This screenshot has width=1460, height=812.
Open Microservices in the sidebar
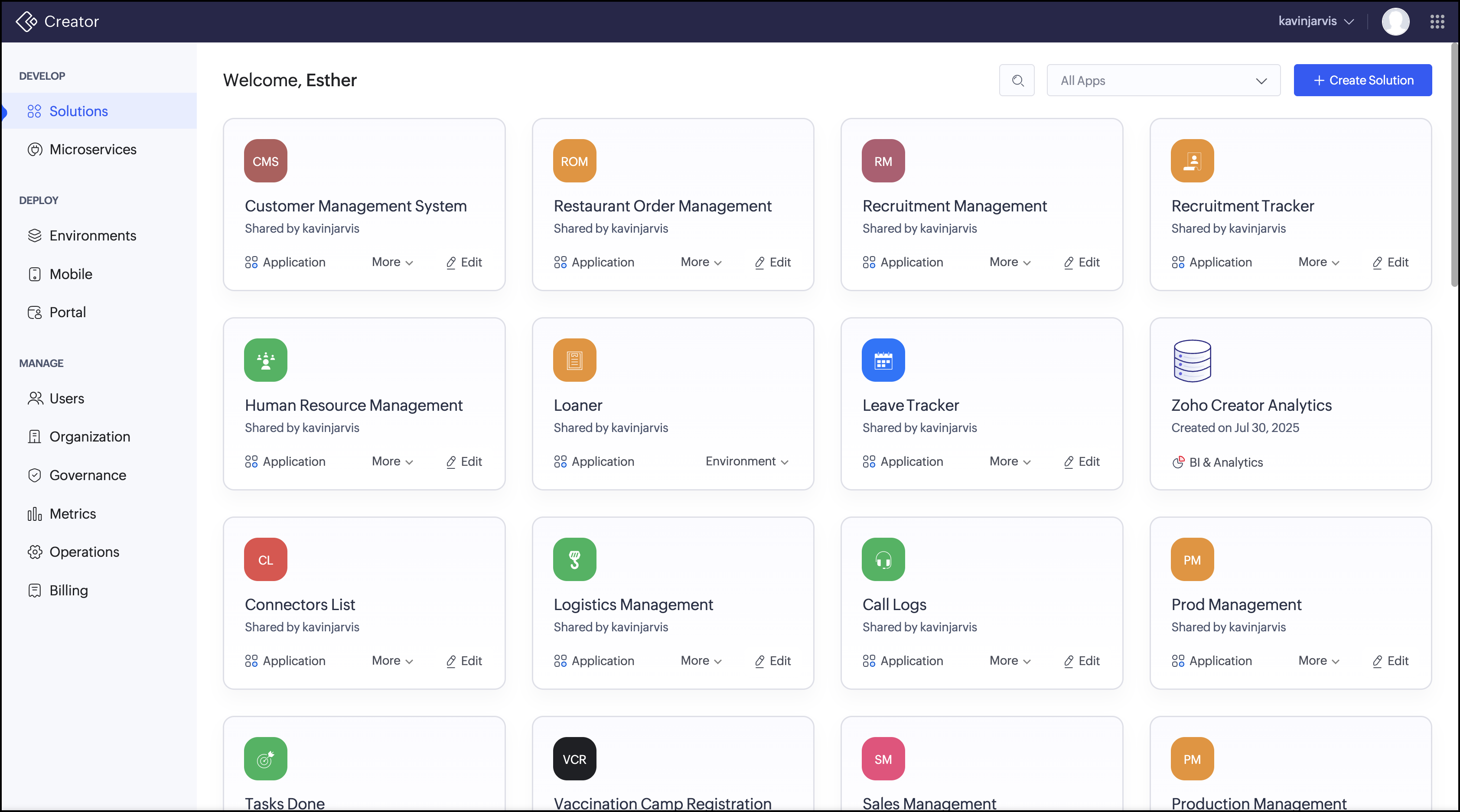[x=93, y=149]
